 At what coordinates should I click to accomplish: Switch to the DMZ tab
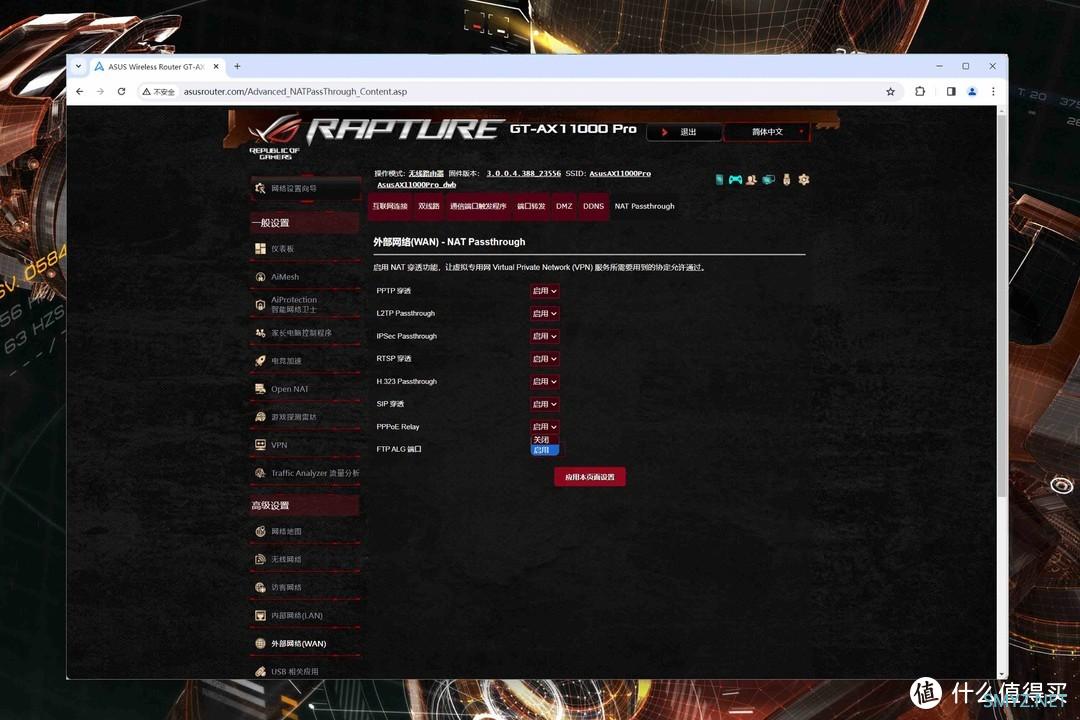click(x=564, y=206)
